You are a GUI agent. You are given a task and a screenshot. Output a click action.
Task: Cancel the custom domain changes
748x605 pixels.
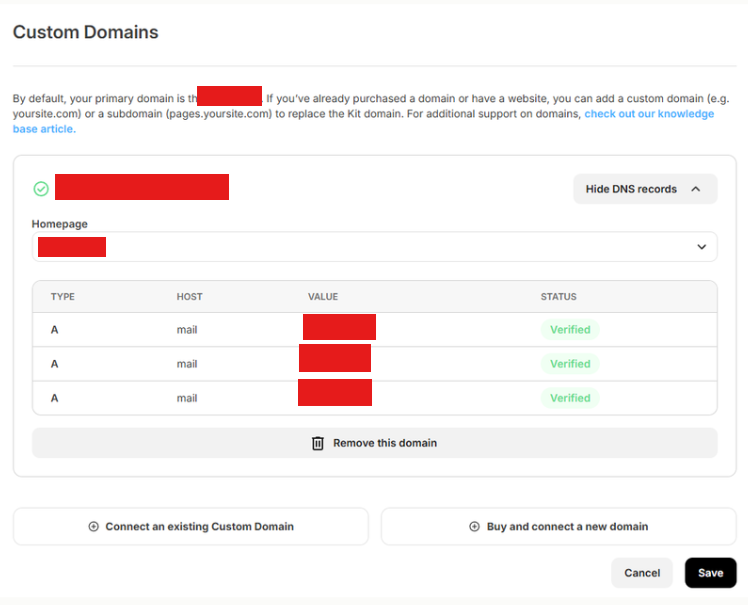pyautogui.click(x=642, y=573)
